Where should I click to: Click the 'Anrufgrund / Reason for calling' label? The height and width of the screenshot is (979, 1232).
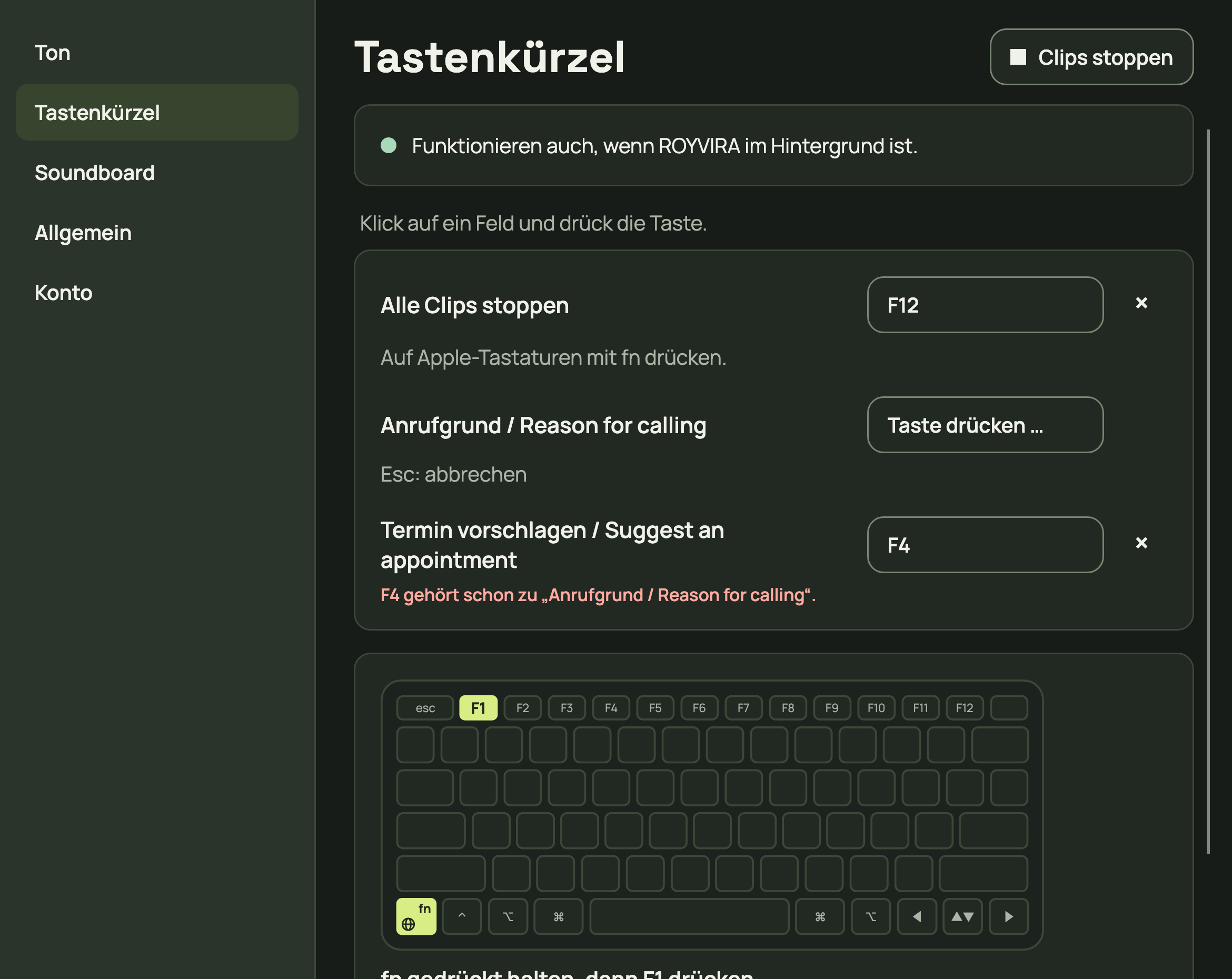[543, 425]
